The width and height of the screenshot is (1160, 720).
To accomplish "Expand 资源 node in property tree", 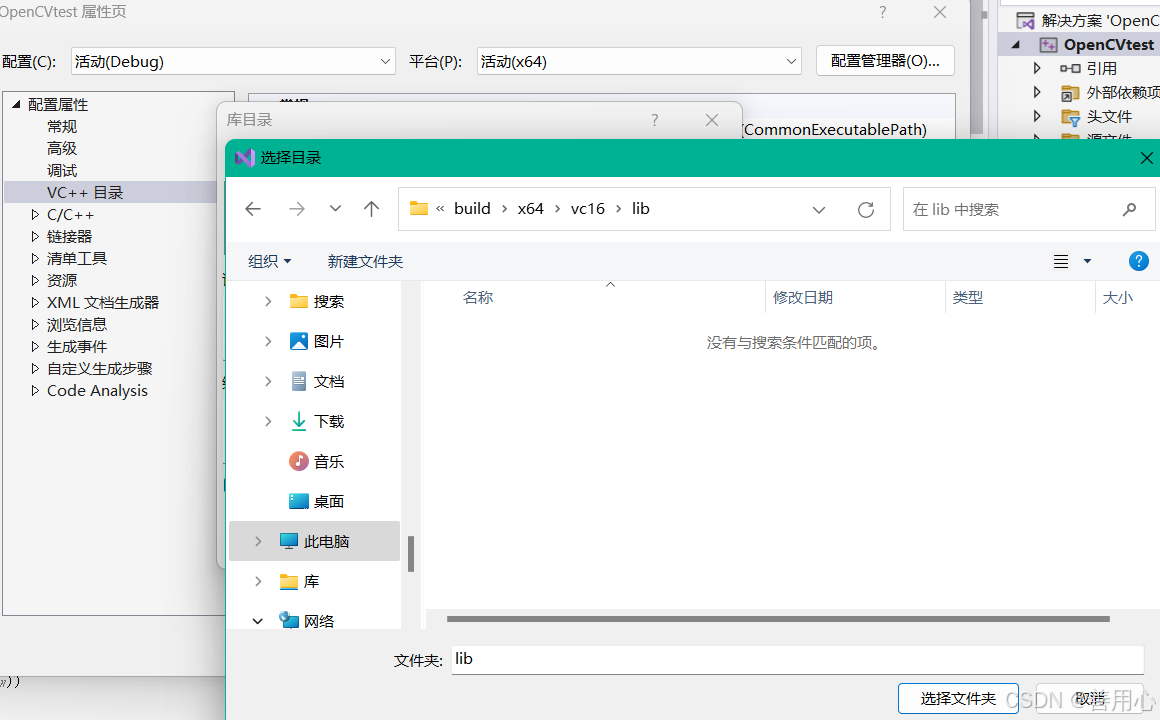I will click(x=34, y=280).
